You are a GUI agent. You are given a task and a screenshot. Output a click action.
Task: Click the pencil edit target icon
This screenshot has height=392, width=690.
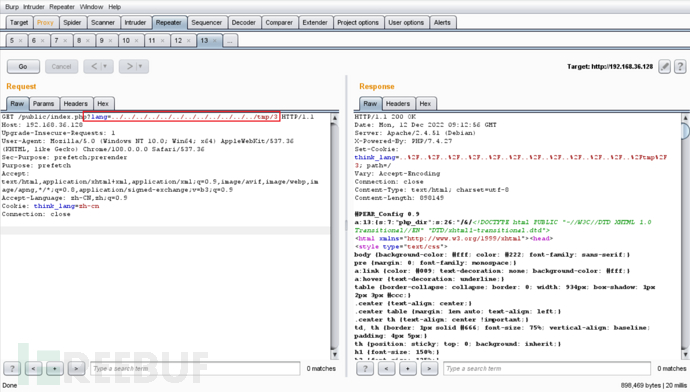pyautogui.click(x=664, y=67)
